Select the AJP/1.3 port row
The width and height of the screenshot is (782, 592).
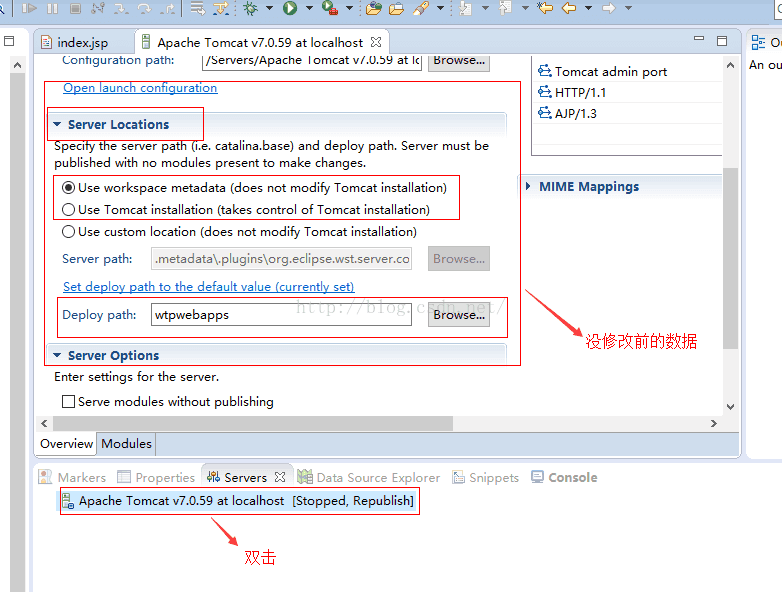(x=629, y=113)
